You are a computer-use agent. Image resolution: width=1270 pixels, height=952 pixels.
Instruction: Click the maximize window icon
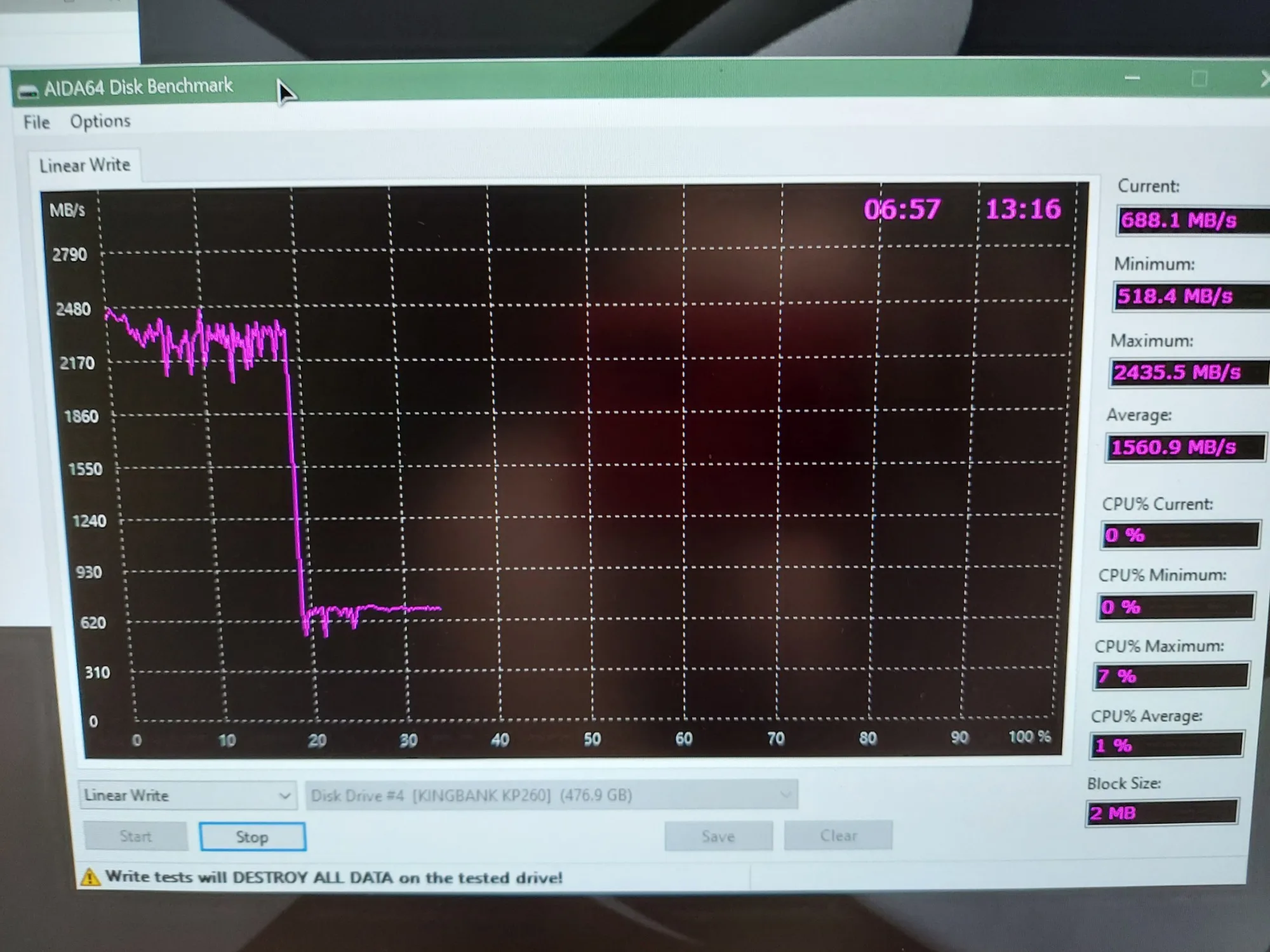[1199, 79]
